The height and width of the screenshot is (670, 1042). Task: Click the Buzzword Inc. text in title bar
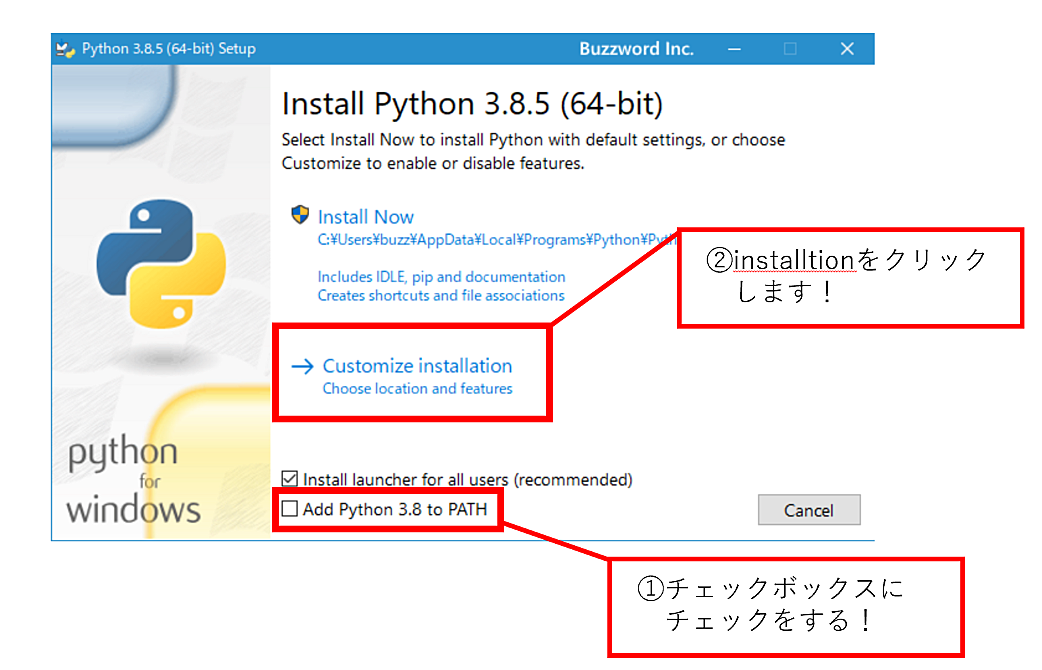pyautogui.click(x=637, y=49)
